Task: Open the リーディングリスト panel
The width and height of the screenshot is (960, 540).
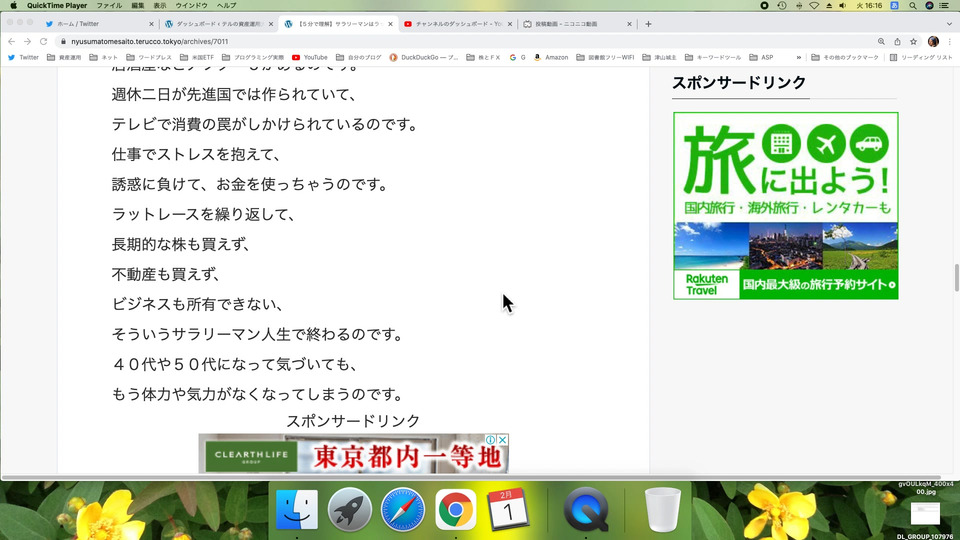Action: [x=921, y=58]
